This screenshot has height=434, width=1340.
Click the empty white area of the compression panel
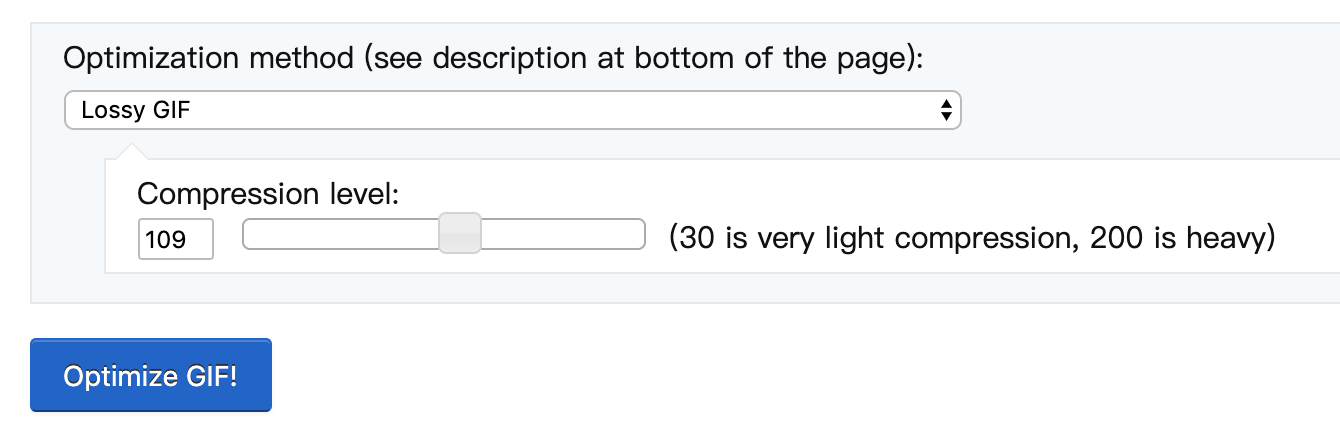(900, 195)
